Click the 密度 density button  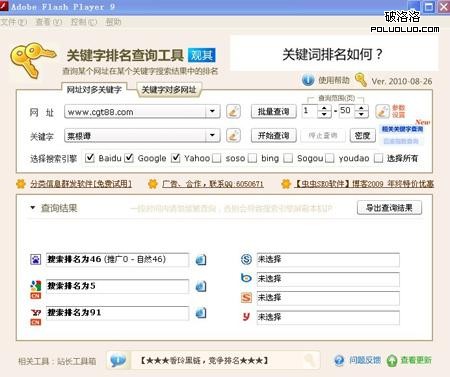pos(363,136)
